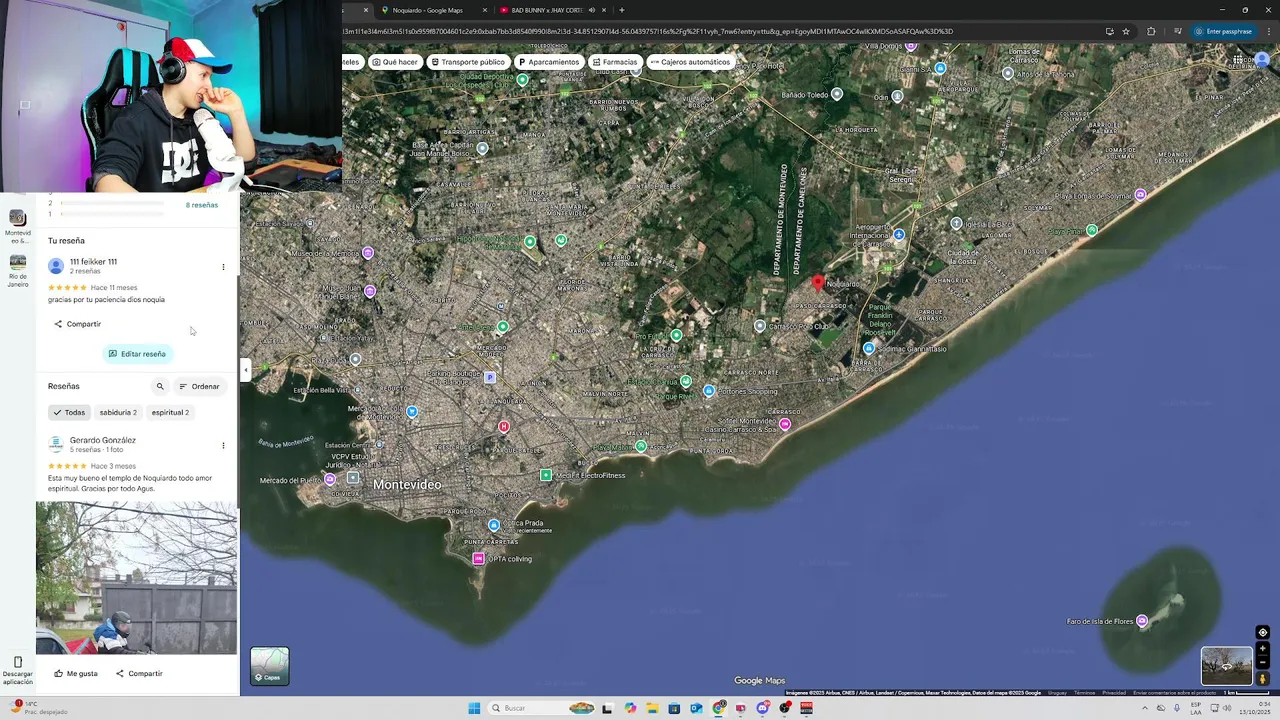Screen dimensions: 1280x720
Task: Select the Farmacias category chip
Action: pyautogui.click(x=614, y=62)
